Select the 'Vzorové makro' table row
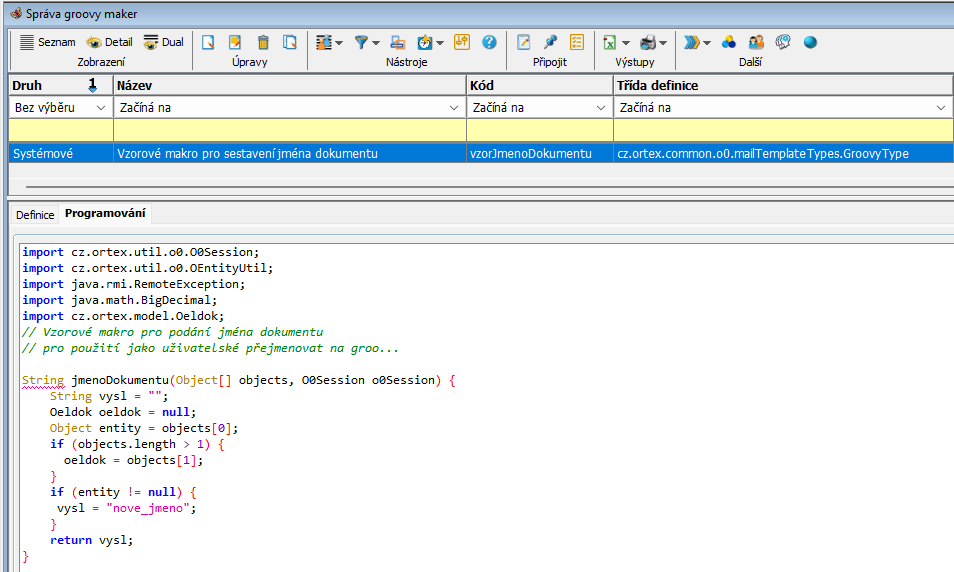Screen dimensions: 954x572 [289, 154]
